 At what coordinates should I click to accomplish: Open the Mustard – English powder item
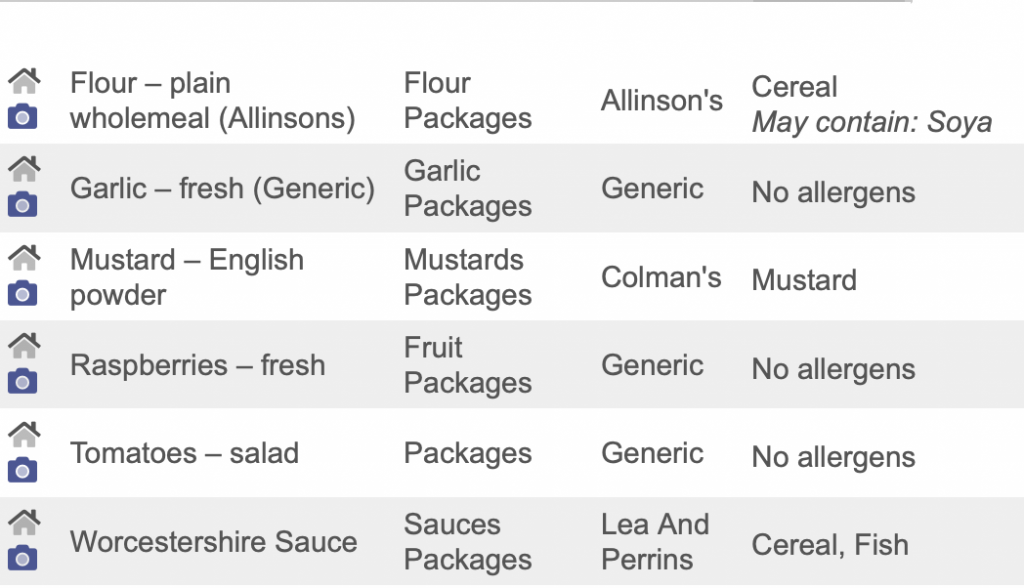point(187,277)
